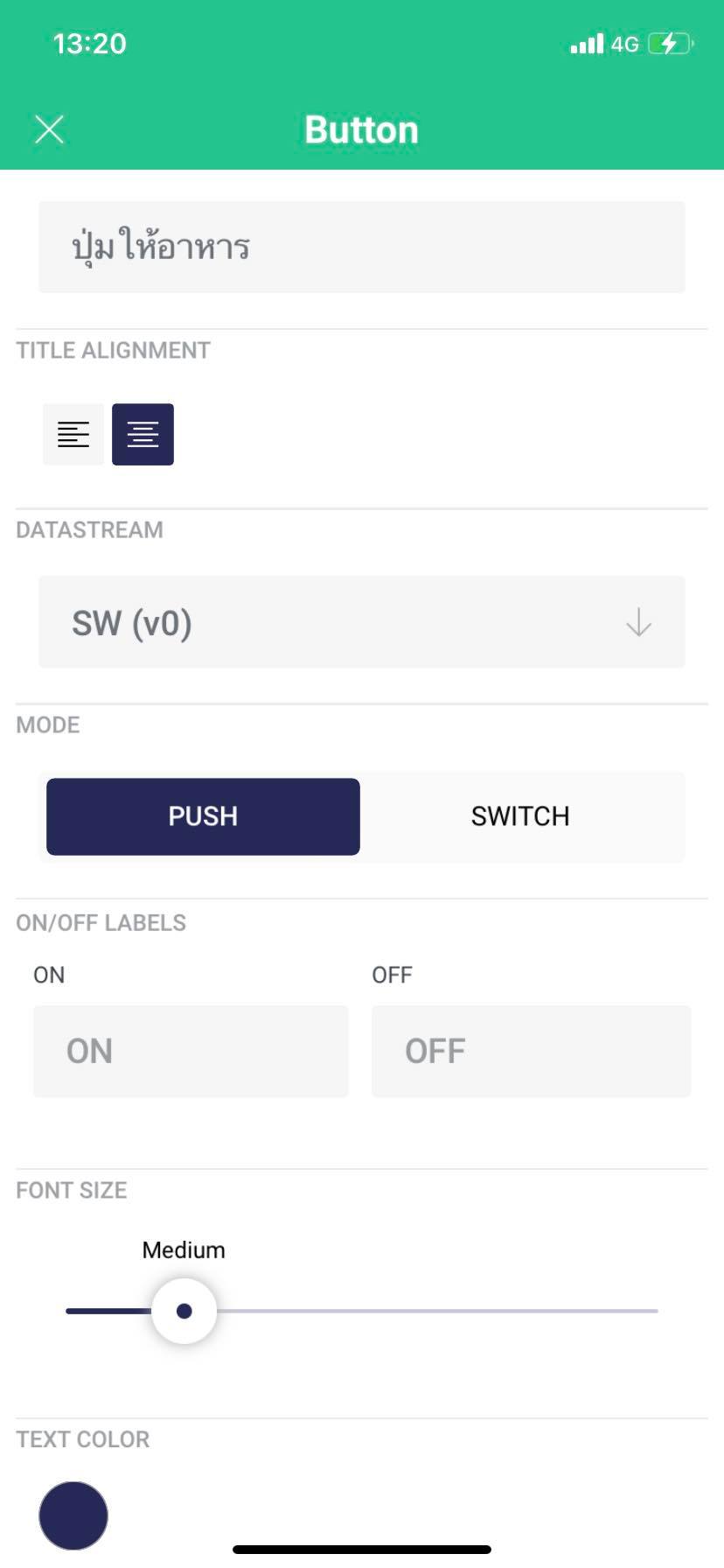The width and height of the screenshot is (724, 1568).
Task: Click the datastream down arrow icon
Action: coord(639,622)
